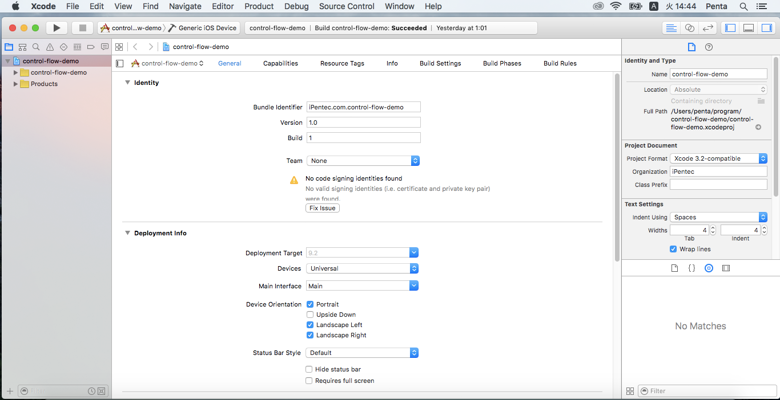Open Spotlight search in menu bar
The image size is (780, 400).
coord(743,6)
